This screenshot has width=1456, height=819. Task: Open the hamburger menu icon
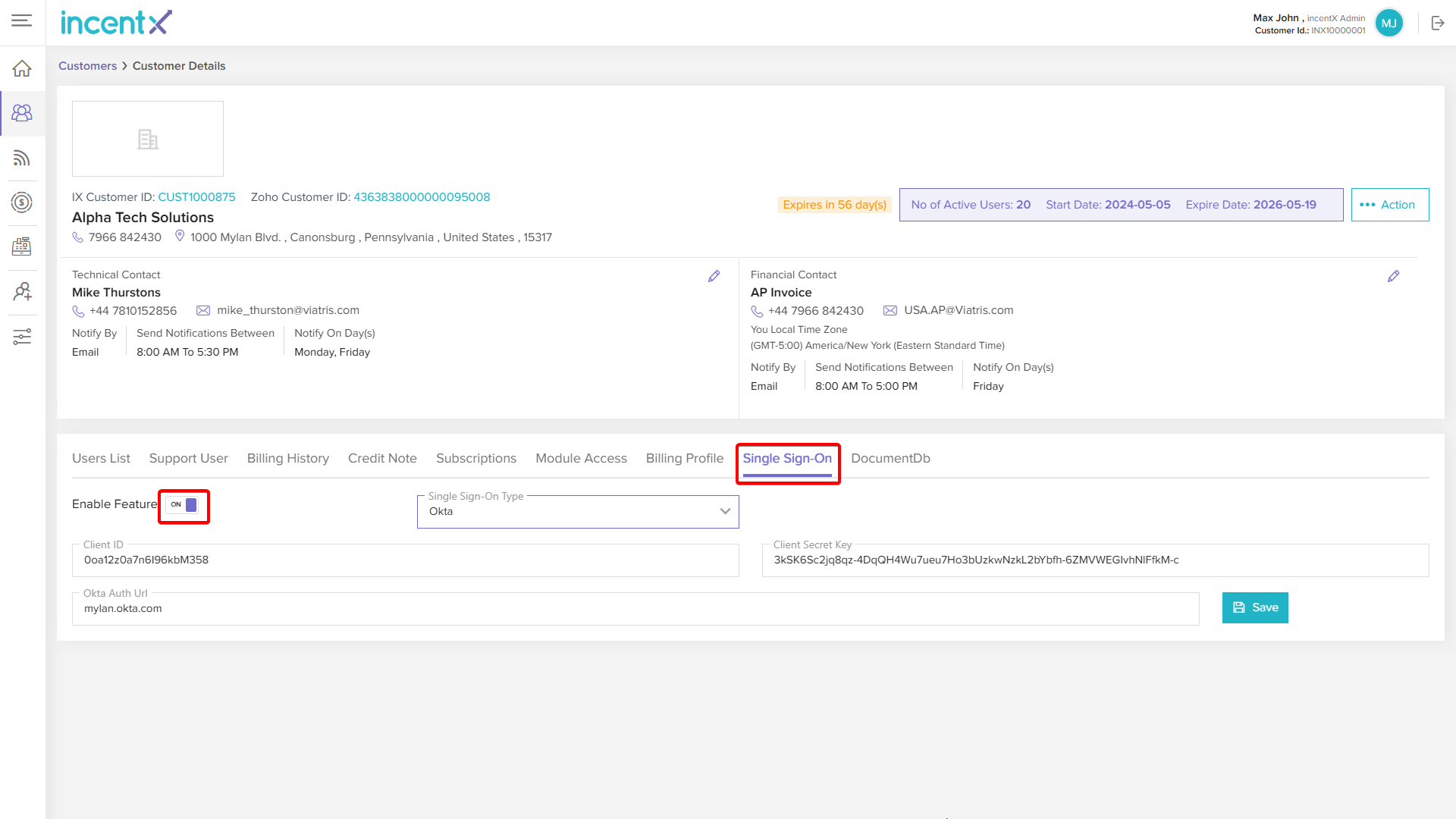[22, 20]
